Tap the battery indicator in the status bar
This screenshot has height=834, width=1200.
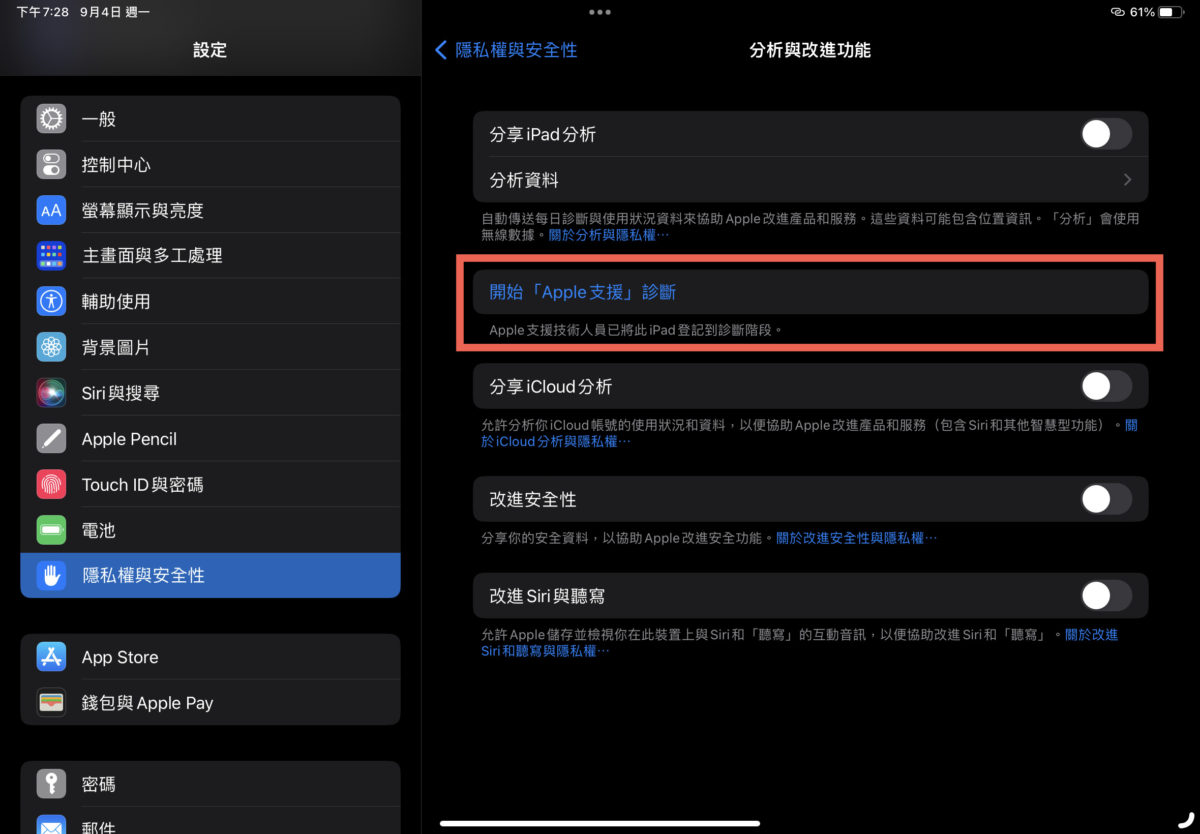pyautogui.click(x=1171, y=12)
